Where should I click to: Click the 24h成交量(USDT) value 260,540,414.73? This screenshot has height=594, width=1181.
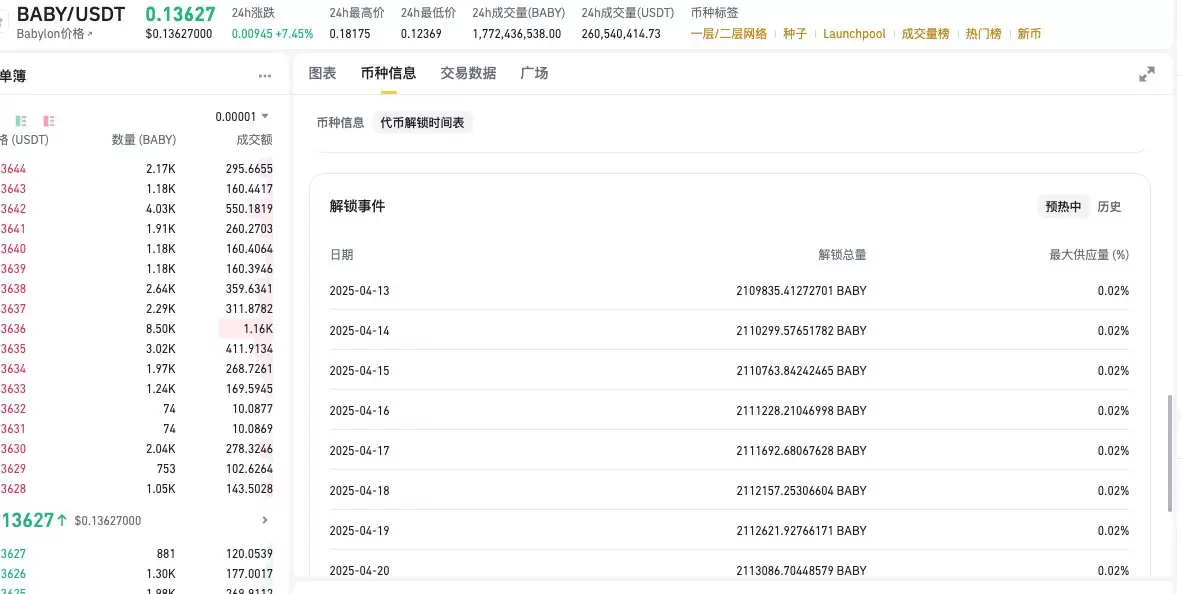point(621,34)
